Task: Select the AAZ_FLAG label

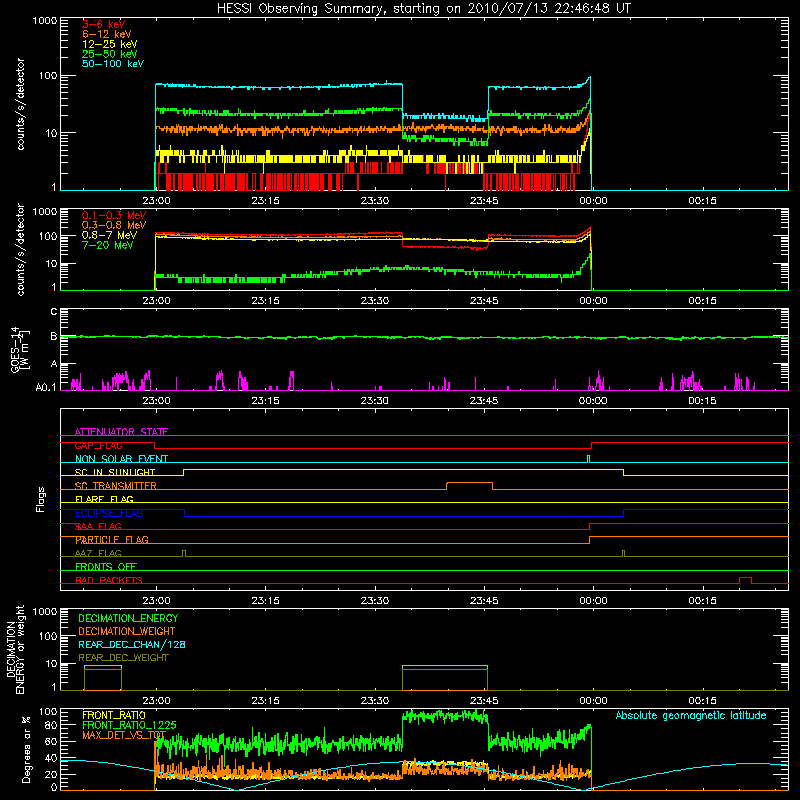Action: (x=98, y=553)
